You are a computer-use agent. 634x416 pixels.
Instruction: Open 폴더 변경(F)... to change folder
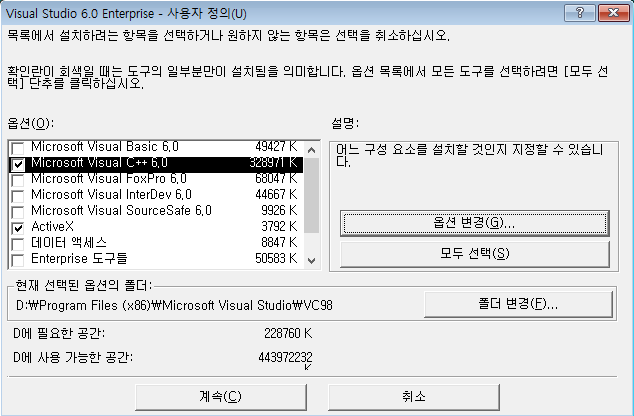518,304
